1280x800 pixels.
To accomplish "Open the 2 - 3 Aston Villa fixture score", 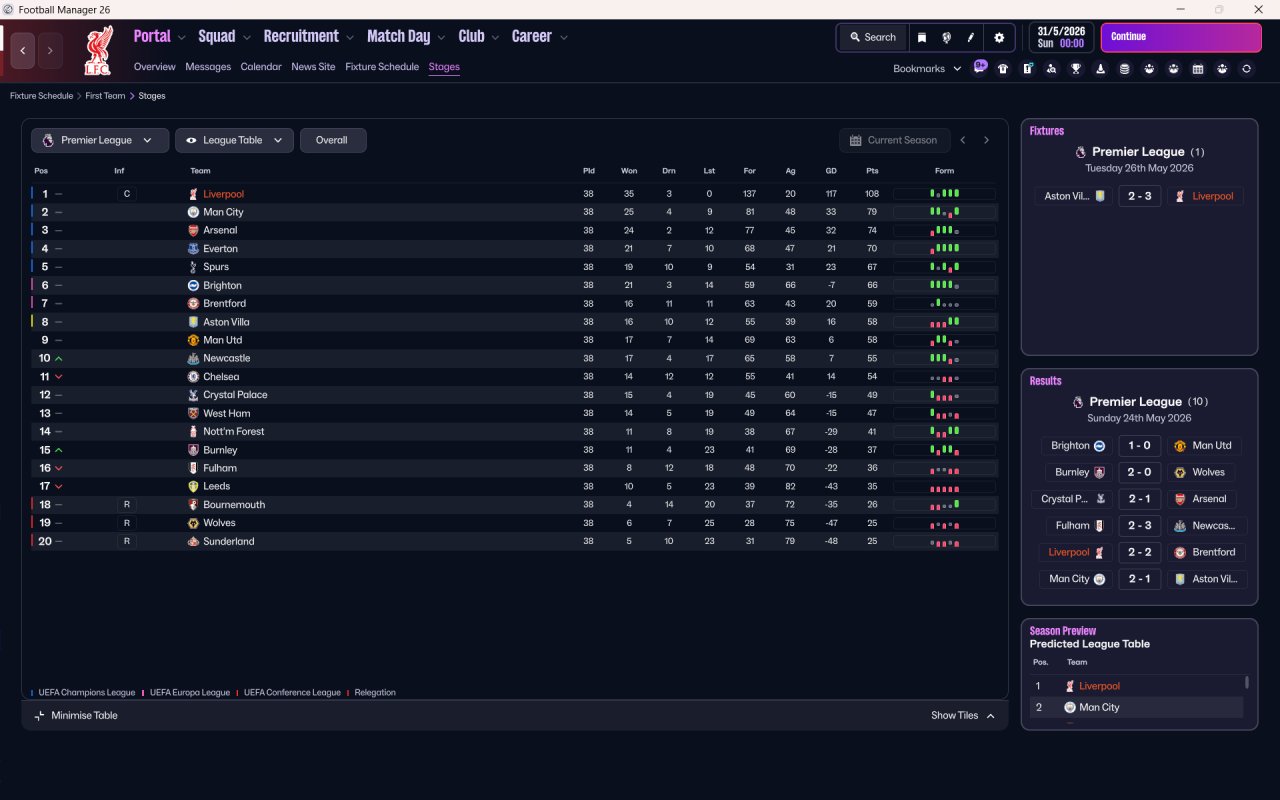I will click(1140, 196).
